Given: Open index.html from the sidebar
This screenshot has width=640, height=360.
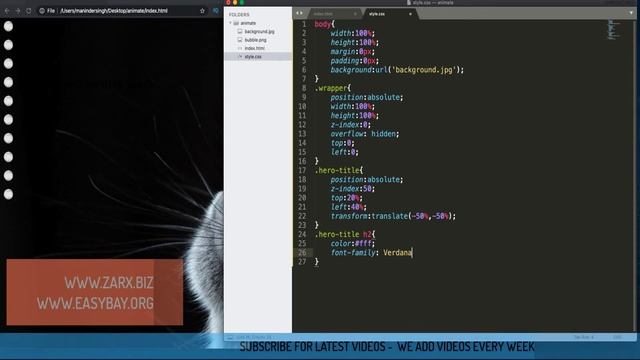Looking at the screenshot, I should click(255, 48).
